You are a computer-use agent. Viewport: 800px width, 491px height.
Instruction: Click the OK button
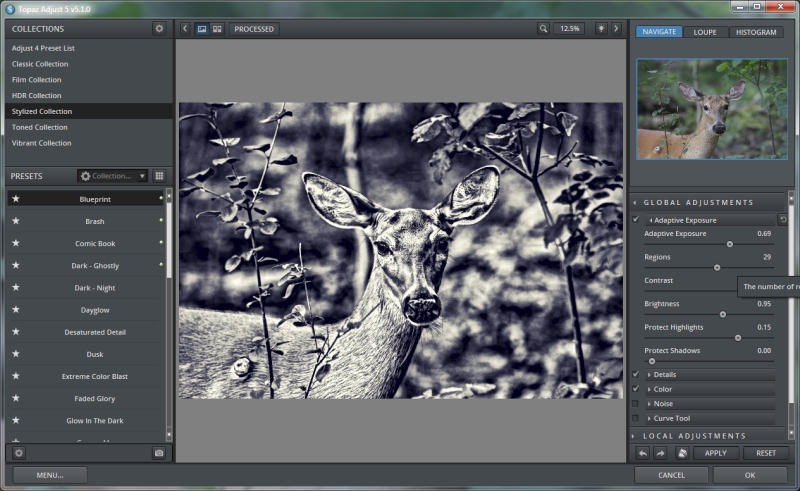tap(749, 475)
